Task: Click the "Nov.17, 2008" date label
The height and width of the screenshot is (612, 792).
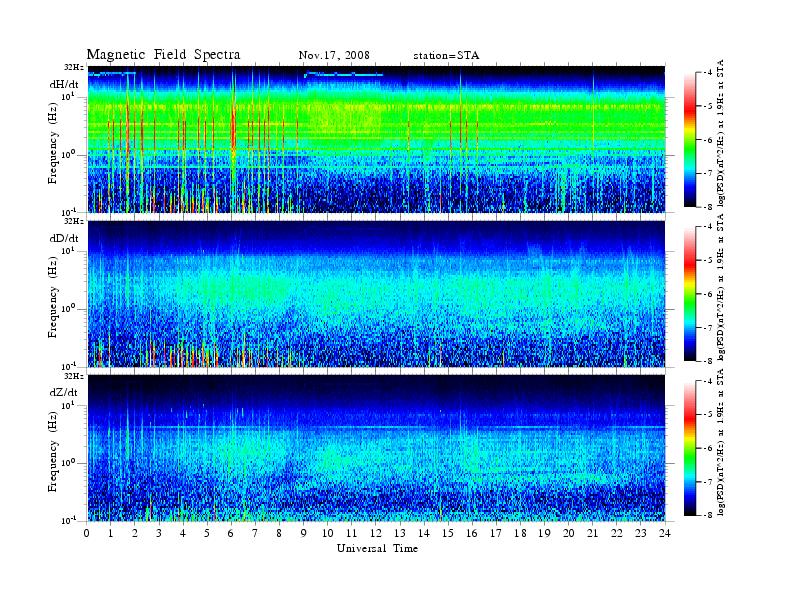Action: [x=334, y=56]
